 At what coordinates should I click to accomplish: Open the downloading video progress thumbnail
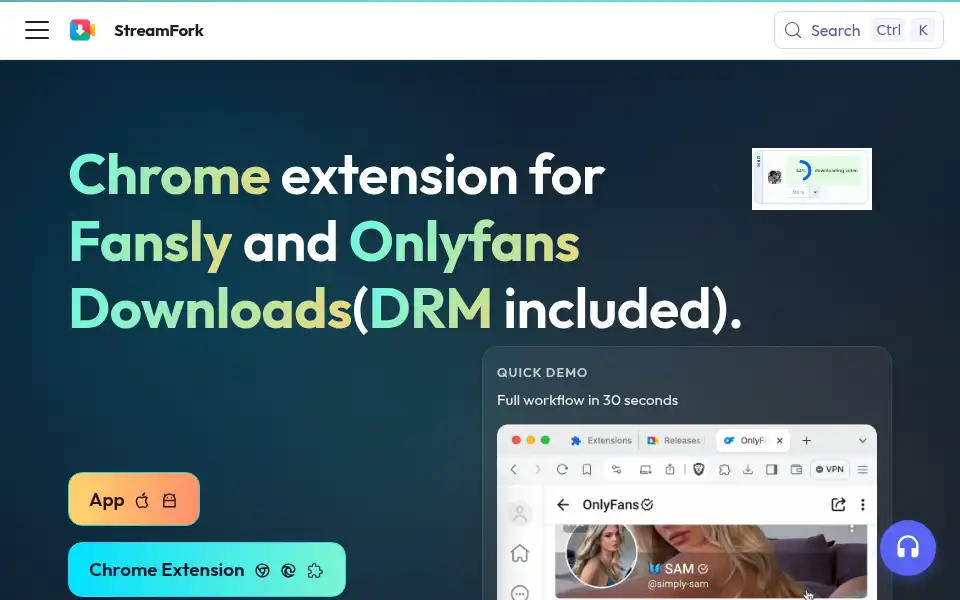[x=812, y=179]
